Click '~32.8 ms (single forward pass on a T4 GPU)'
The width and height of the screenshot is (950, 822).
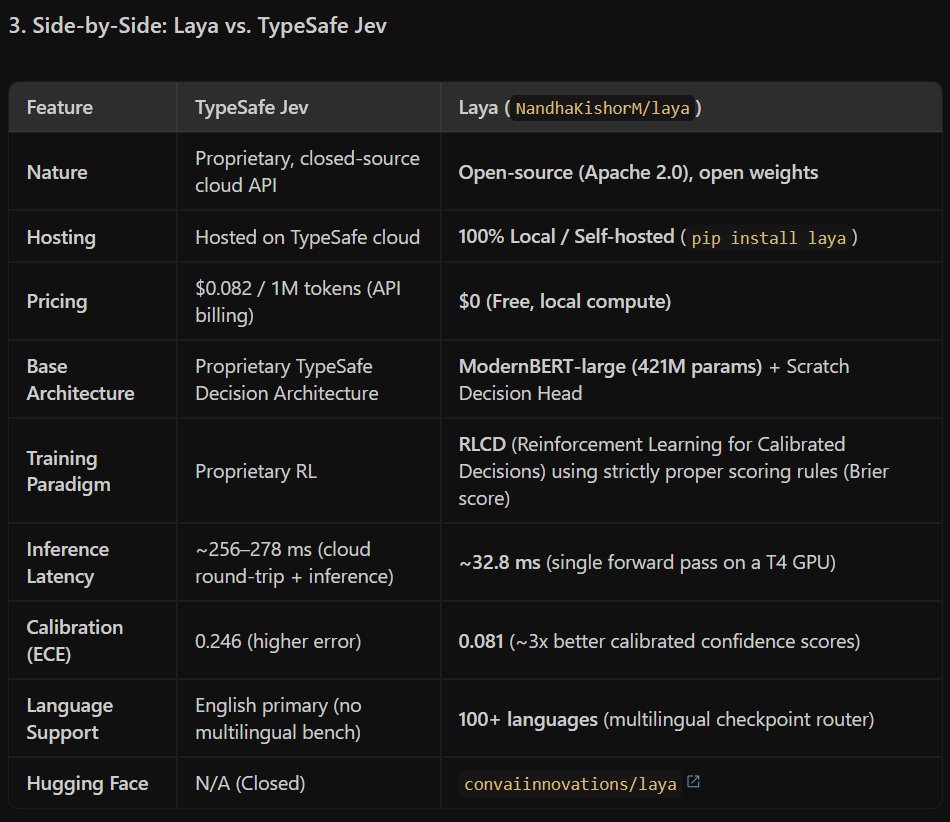647,563
